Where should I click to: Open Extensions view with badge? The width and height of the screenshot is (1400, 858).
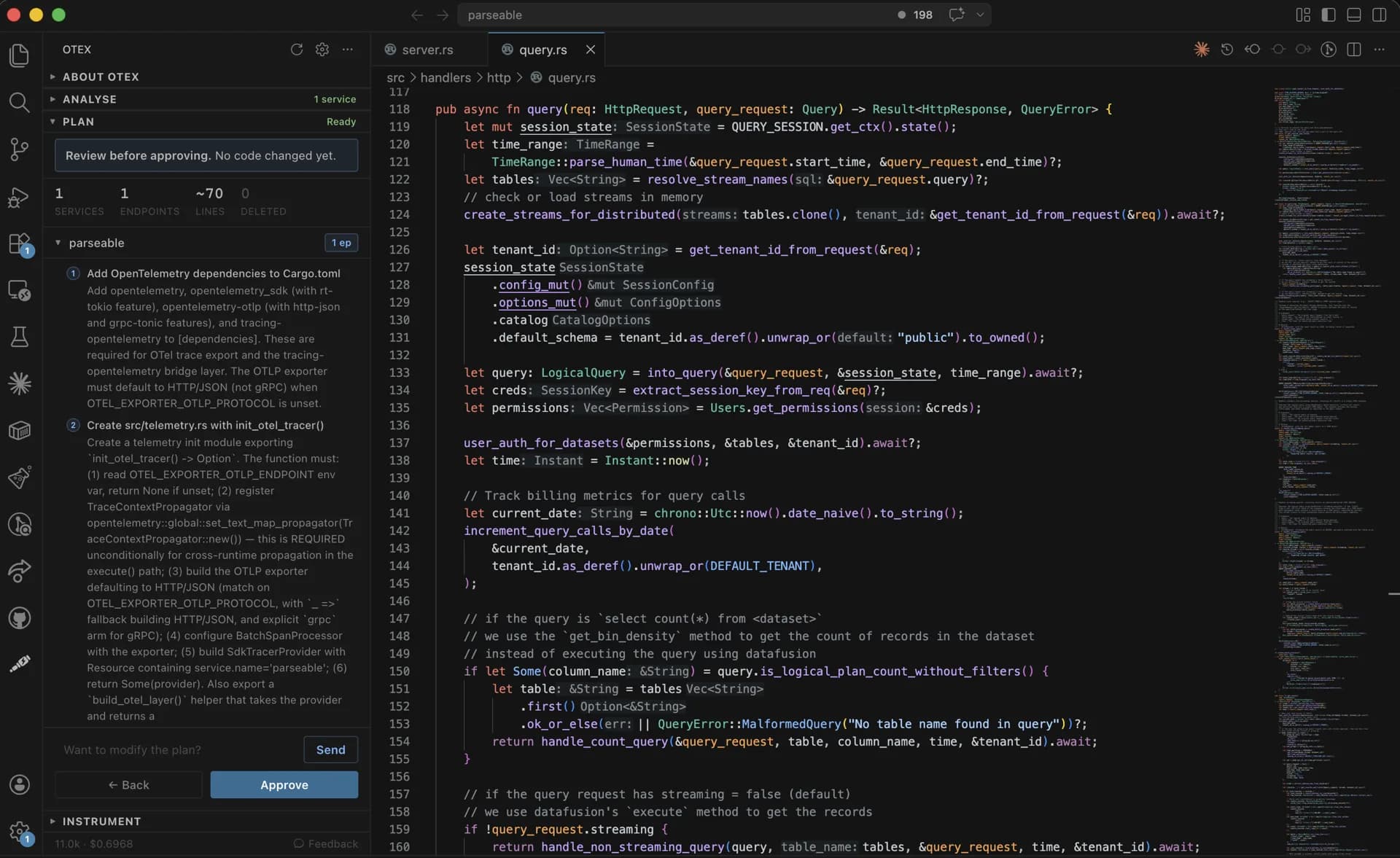coord(20,243)
